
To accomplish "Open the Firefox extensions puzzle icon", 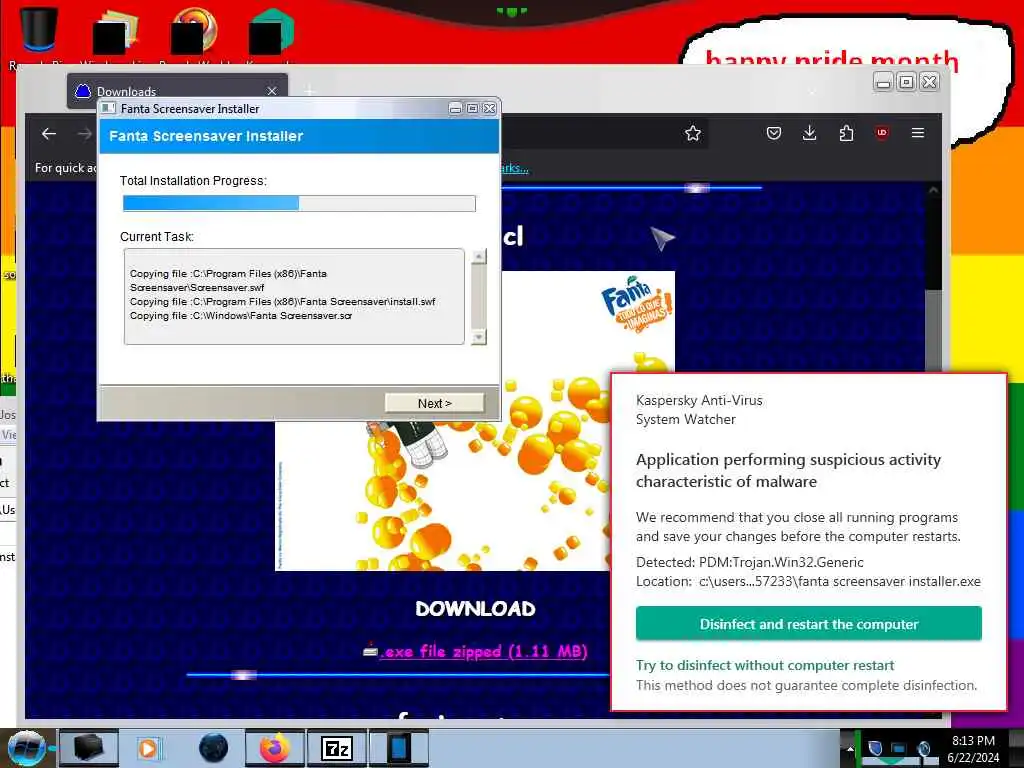I will pyautogui.click(x=846, y=133).
